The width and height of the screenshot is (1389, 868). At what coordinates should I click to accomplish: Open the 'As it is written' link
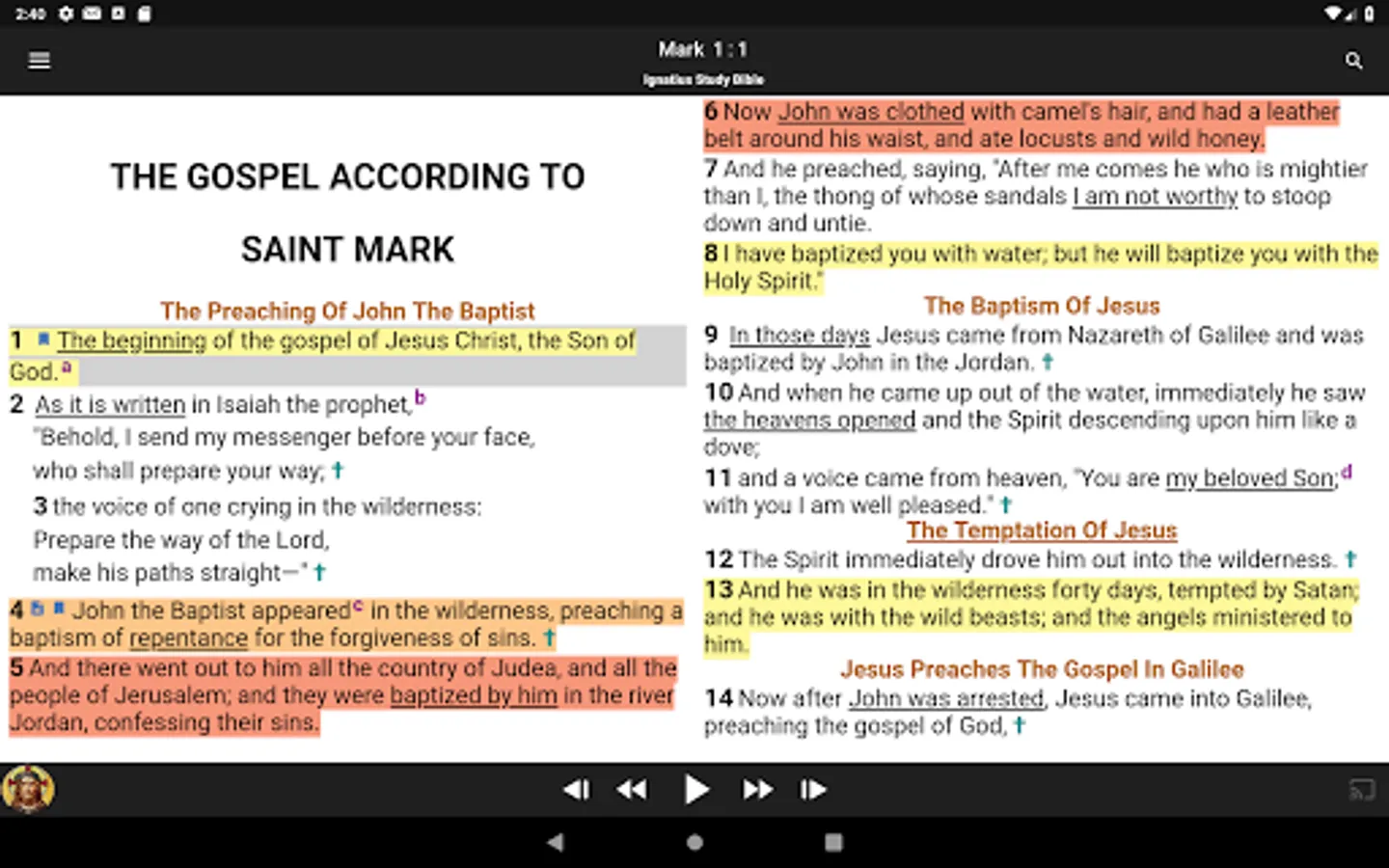coord(110,404)
